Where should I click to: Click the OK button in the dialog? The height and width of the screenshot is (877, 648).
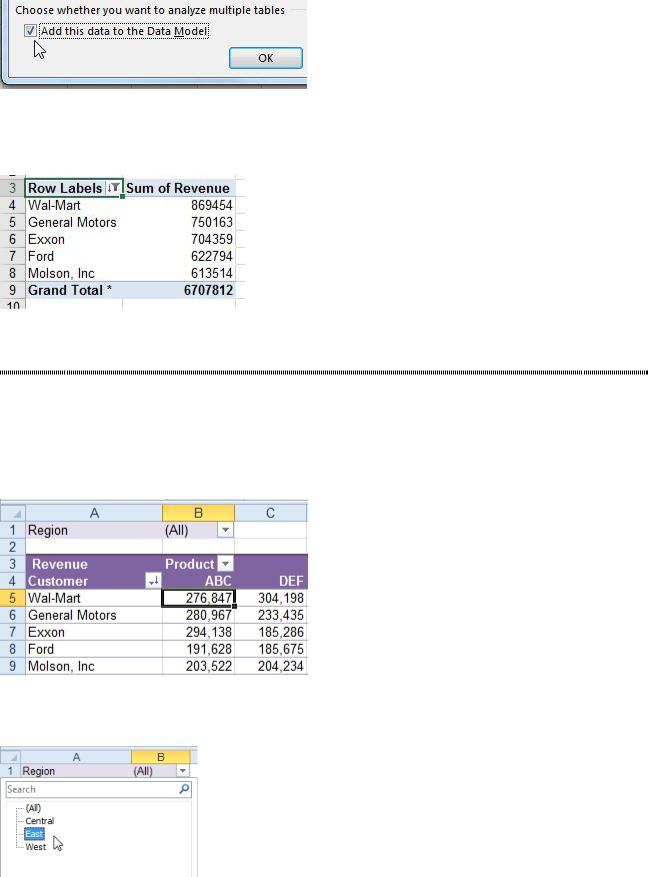266,58
